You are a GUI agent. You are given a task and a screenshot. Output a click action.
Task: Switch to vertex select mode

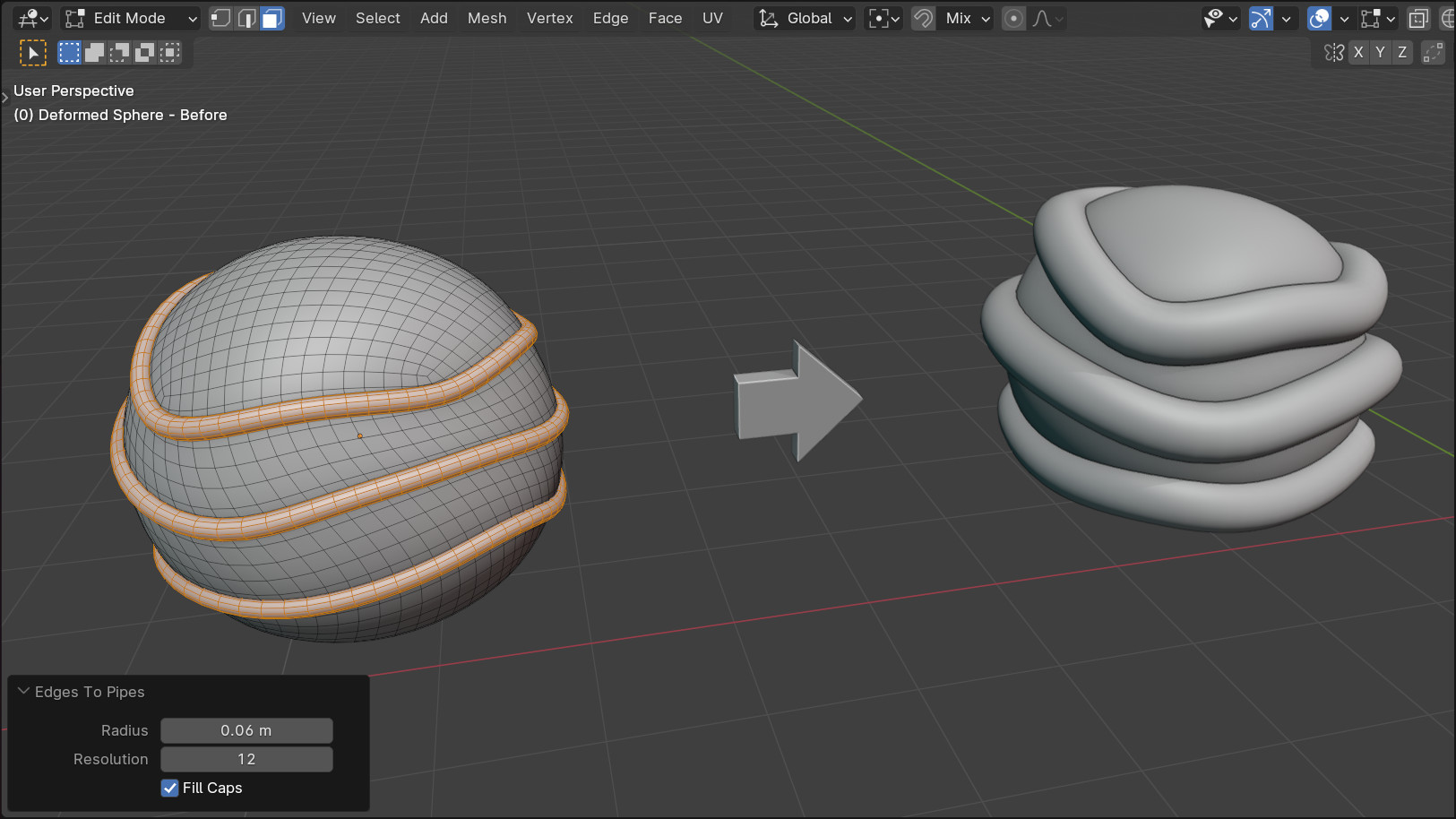220,18
